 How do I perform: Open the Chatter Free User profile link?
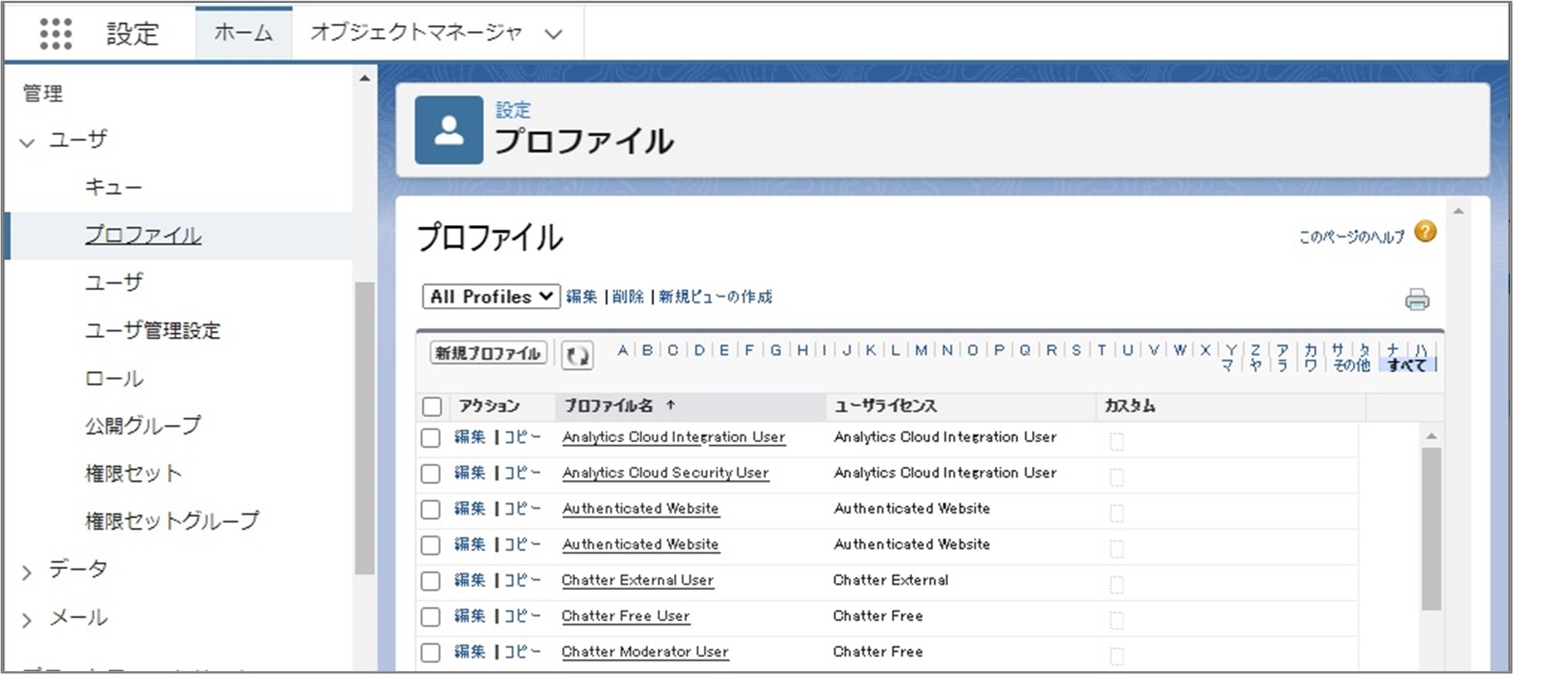[626, 615]
